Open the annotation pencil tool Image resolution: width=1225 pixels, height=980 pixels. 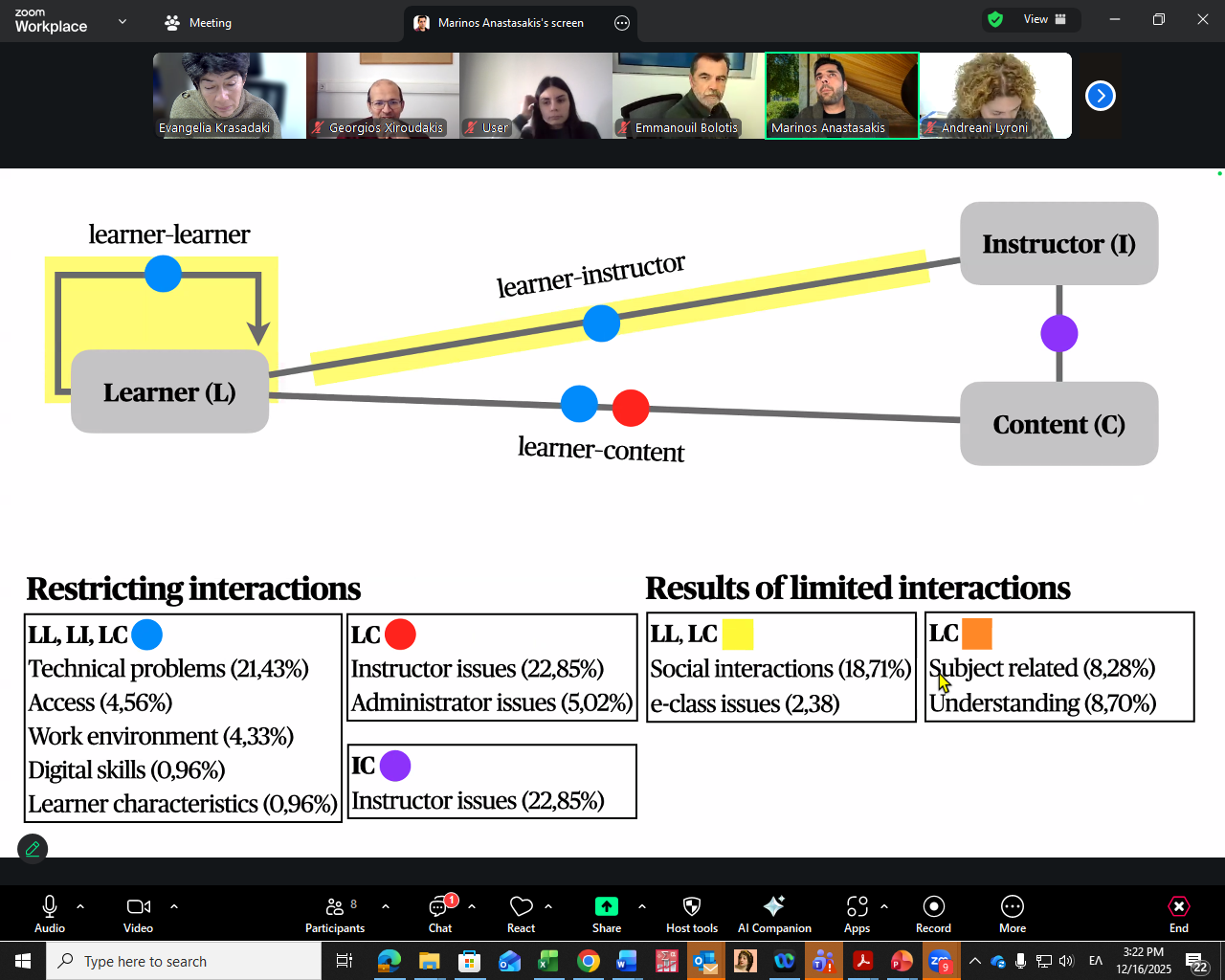point(33,849)
